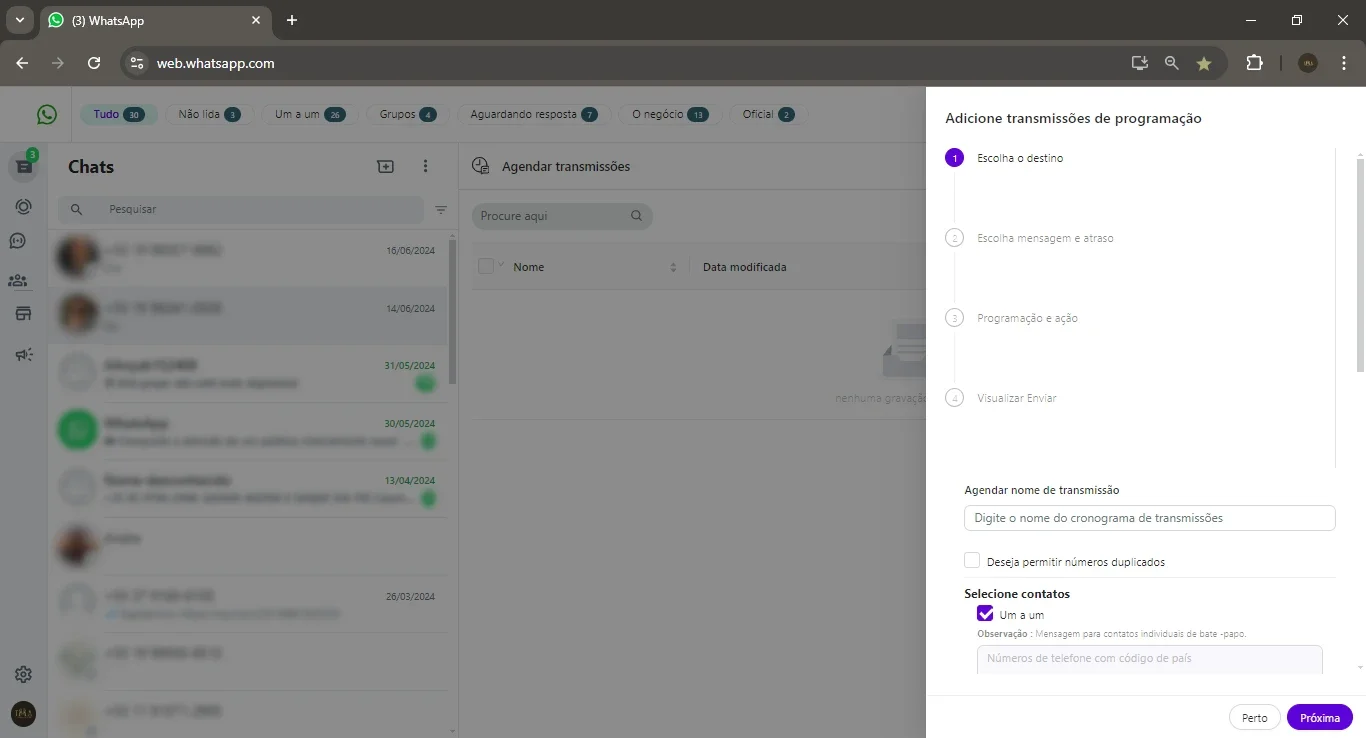Enable Deseja permitir números duplicados checkbox
The width and height of the screenshot is (1366, 738).
[972, 560]
